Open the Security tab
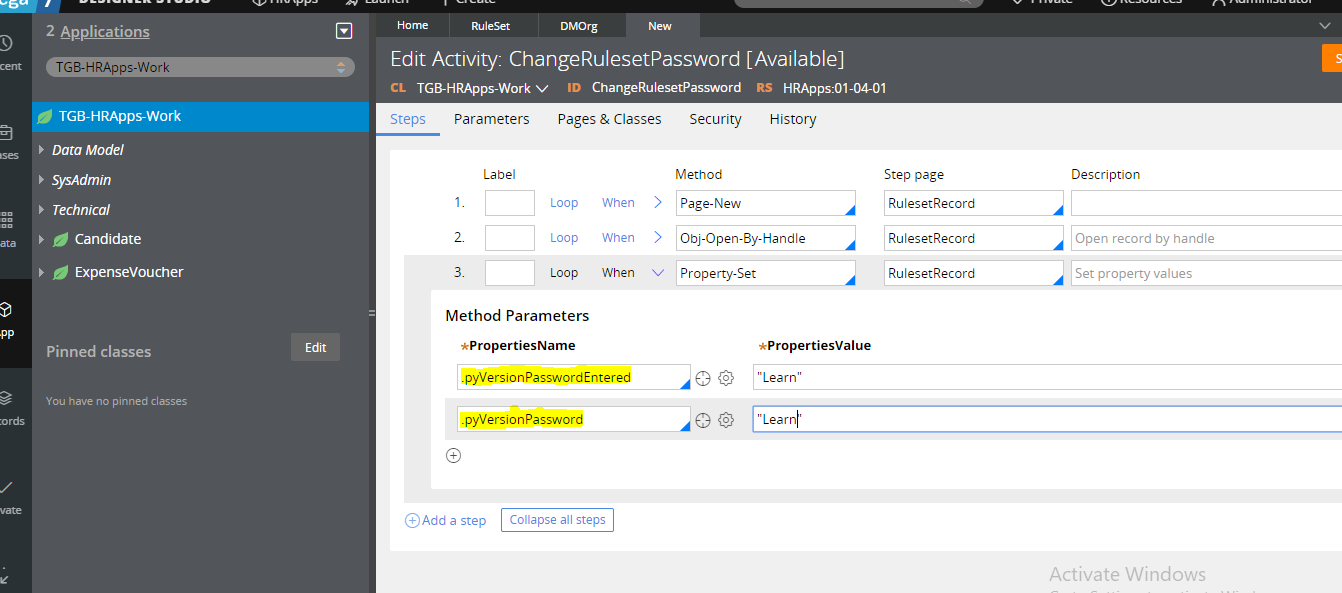This screenshot has width=1342, height=593. (x=715, y=119)
